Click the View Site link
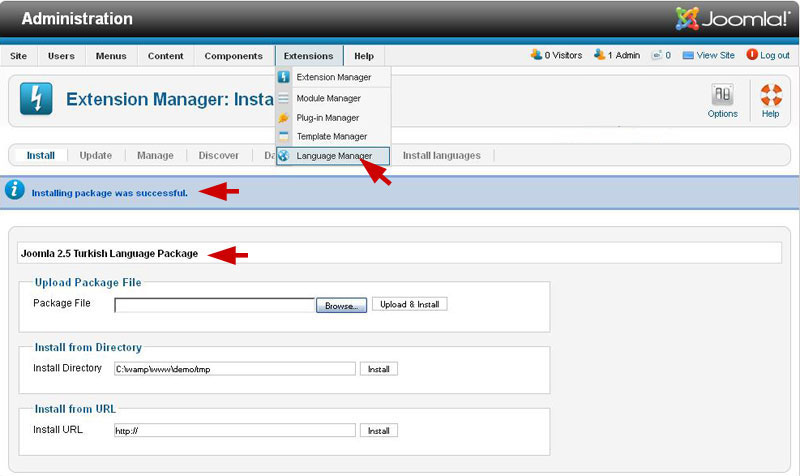 coord(715,56)
